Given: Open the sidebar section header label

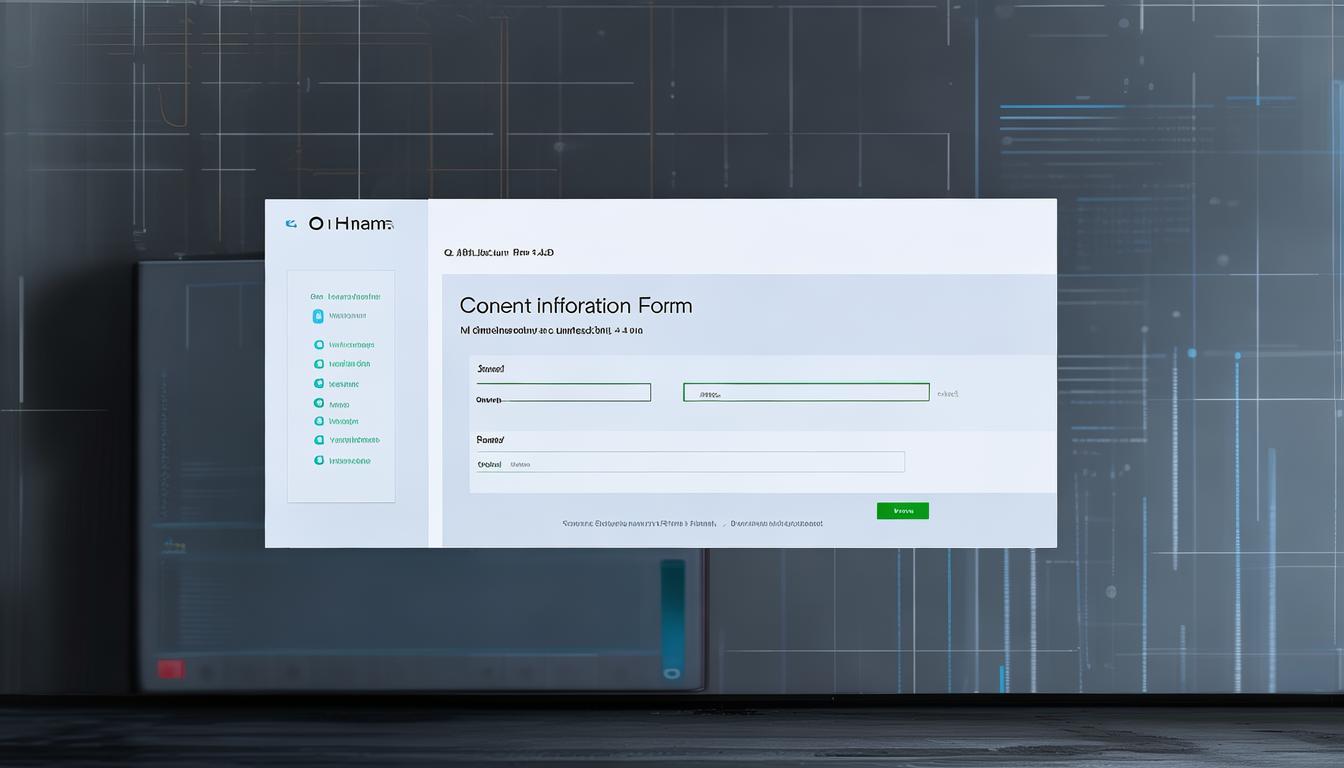Looking at the screenshot, I should click(345, 297).
